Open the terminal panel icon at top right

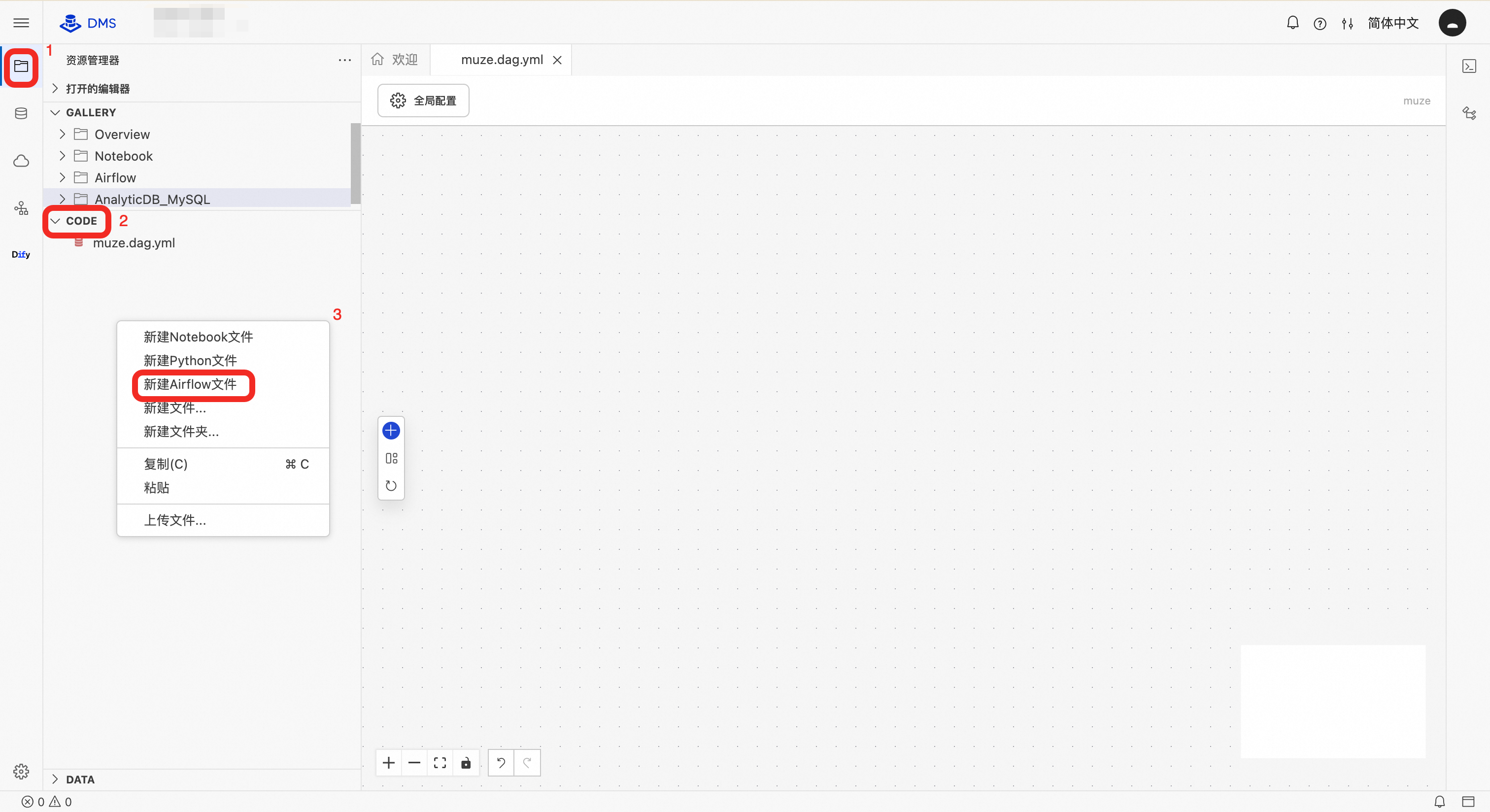[x=1469, y=66]
